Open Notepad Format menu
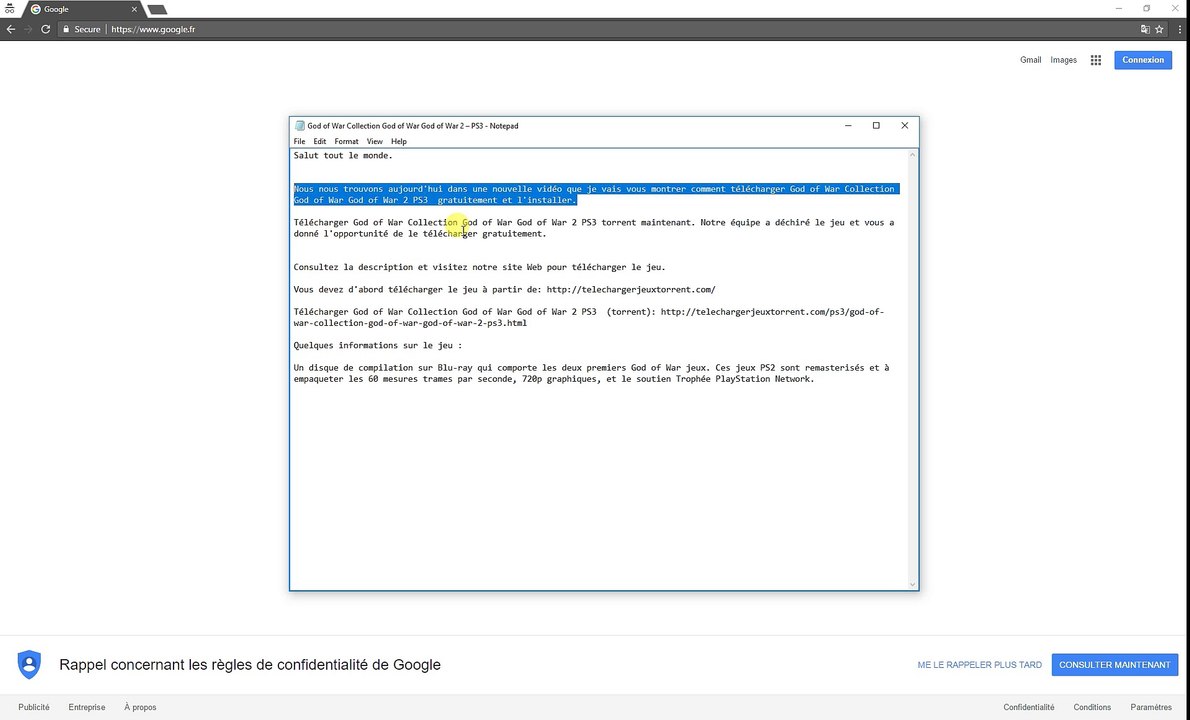 346,141
